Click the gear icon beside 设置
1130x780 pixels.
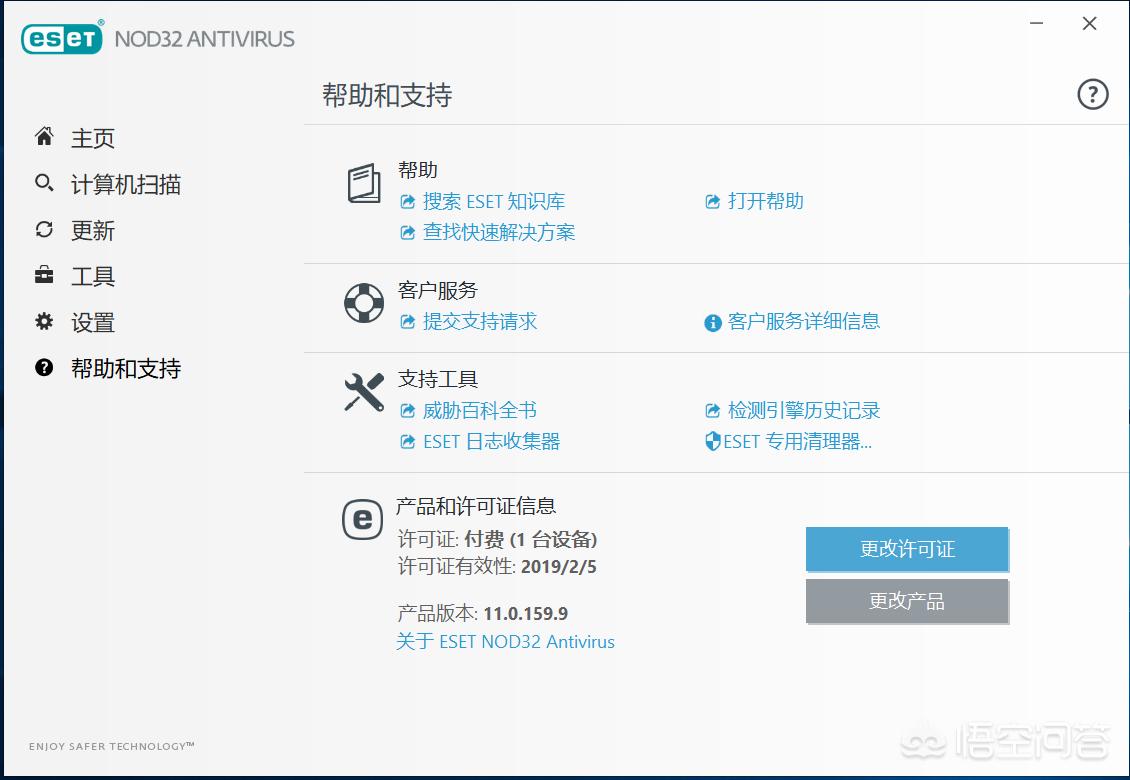(44, 322)
